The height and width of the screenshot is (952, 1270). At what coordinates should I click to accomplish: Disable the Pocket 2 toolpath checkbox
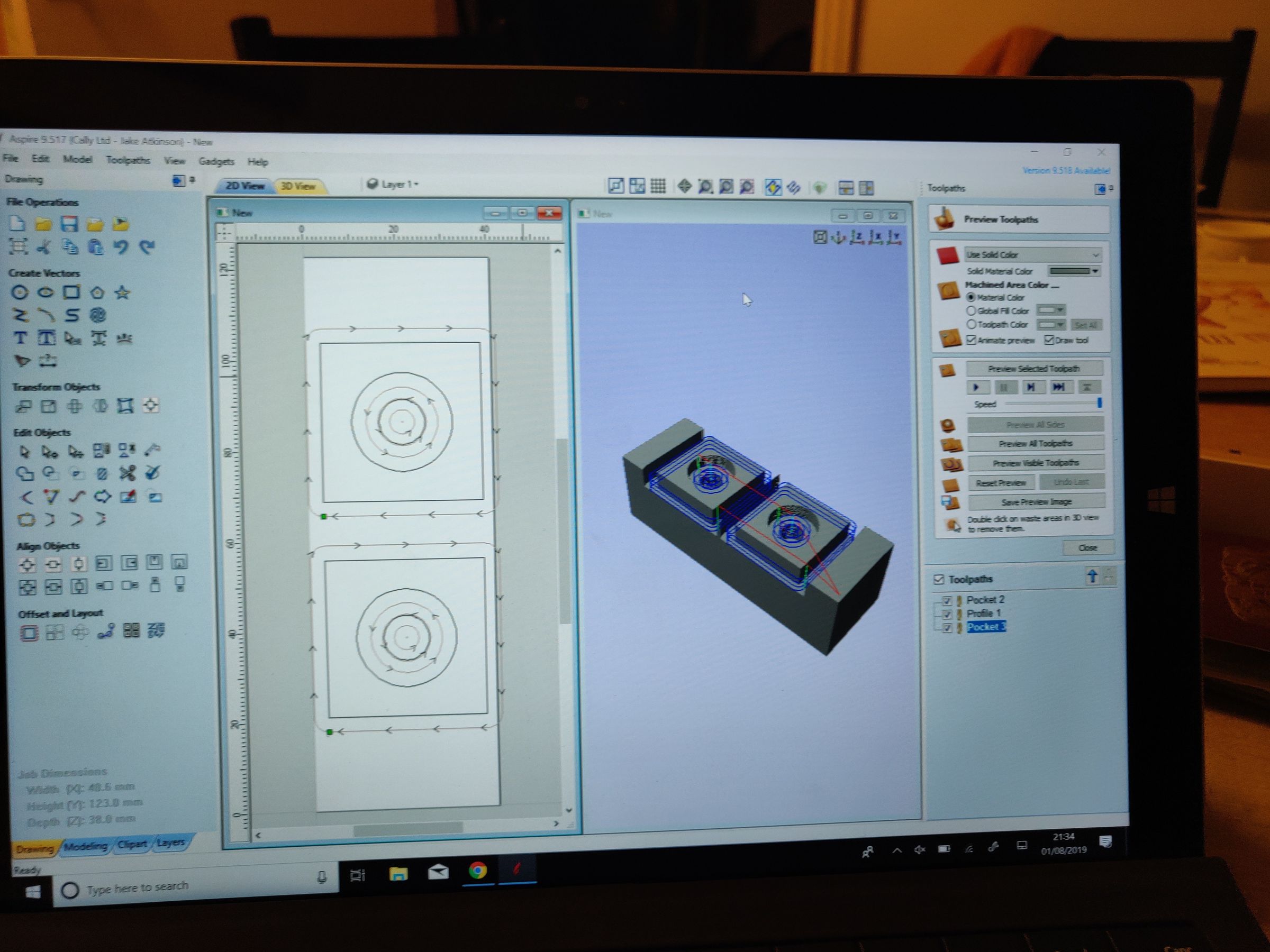[948, 600]
